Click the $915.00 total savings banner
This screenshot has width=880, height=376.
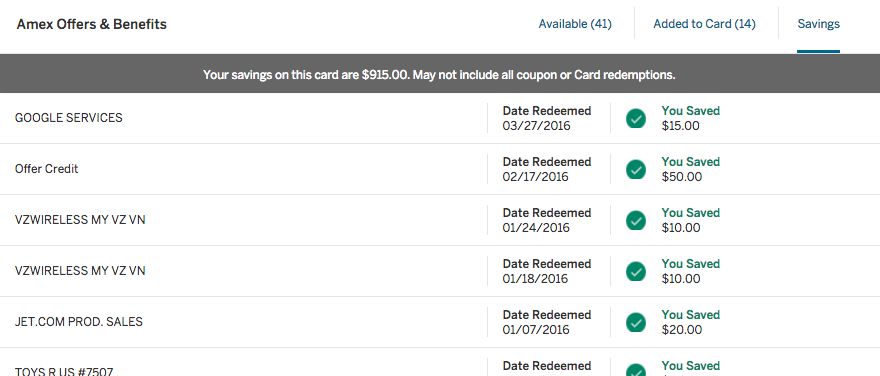[439, 75]
